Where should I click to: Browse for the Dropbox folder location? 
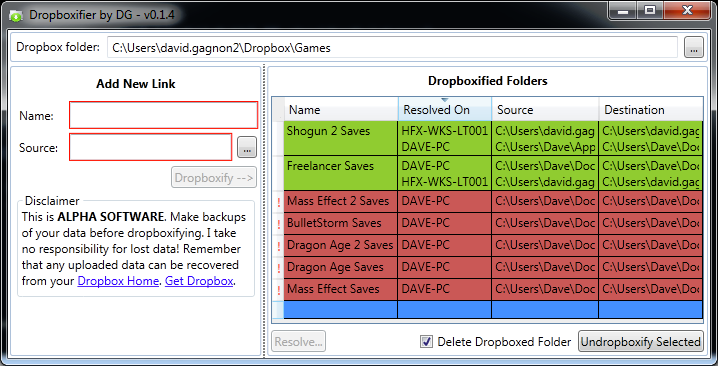pos(694,48)
